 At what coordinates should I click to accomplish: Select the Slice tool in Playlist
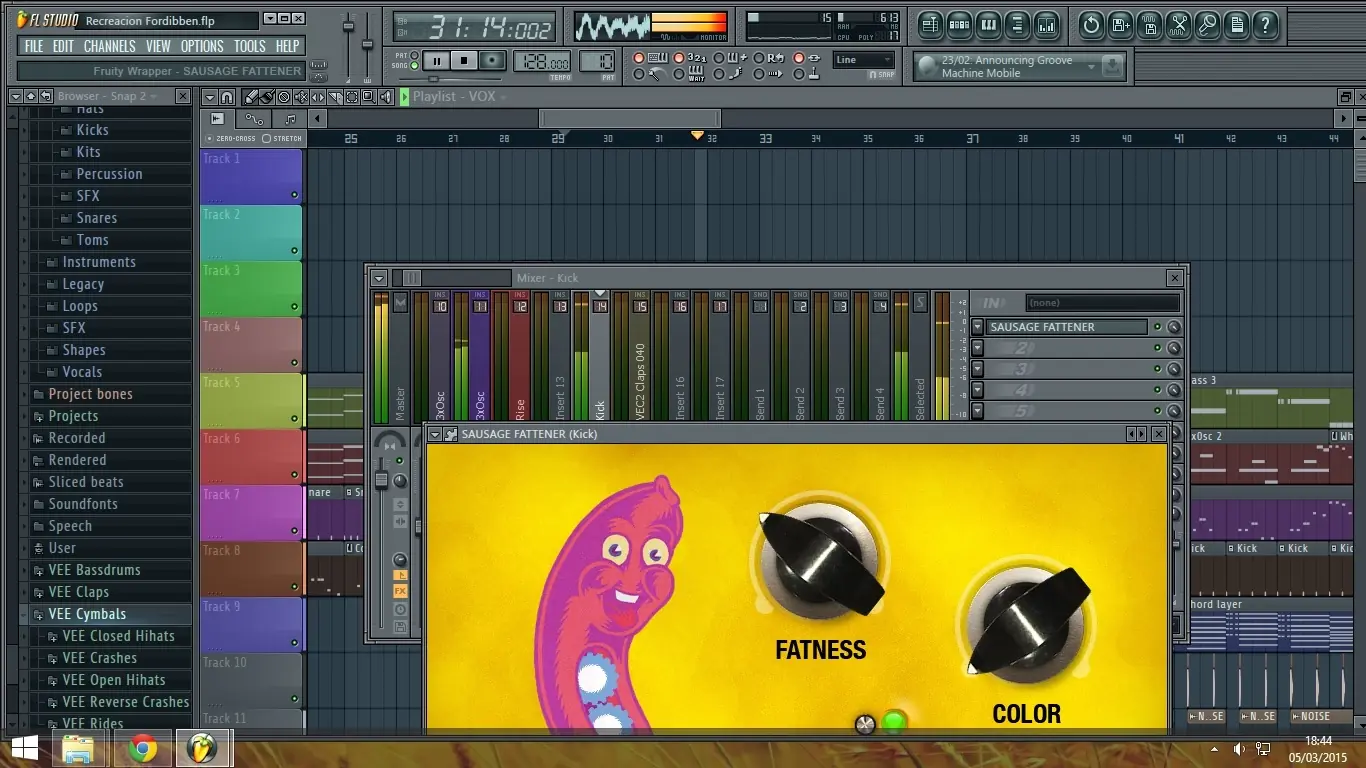335,97
